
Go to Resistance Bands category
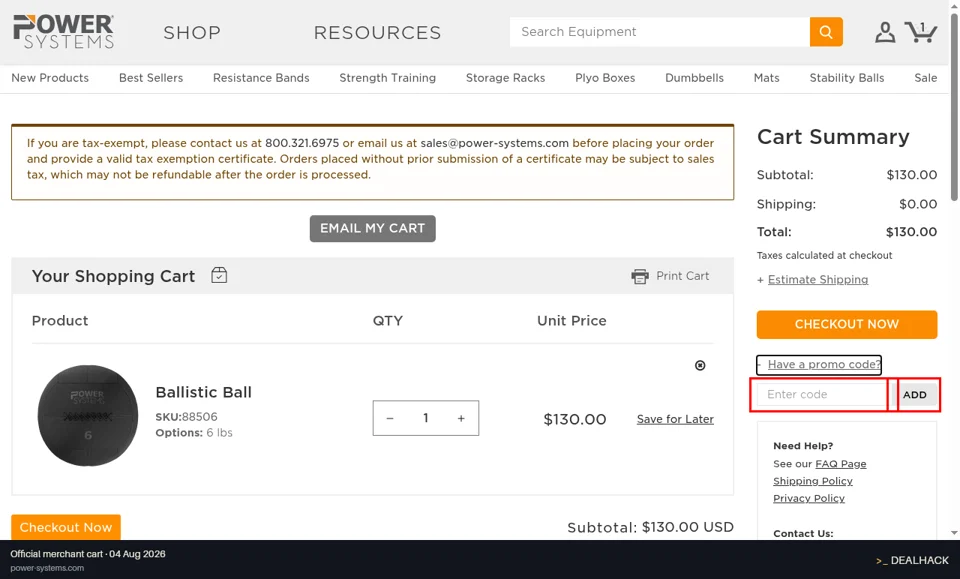[261, 78]
